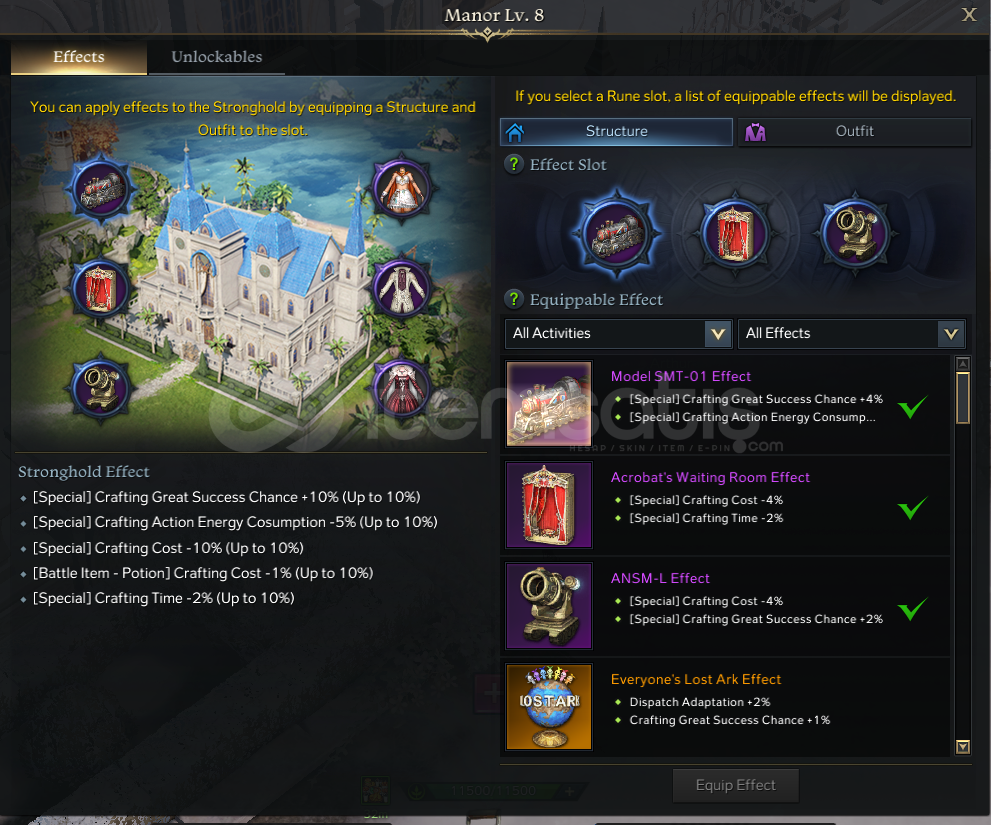Viewport: 991px width, 825px height.
Task: Switch to the Unlockables tab
Action: (x=217, y=58)
